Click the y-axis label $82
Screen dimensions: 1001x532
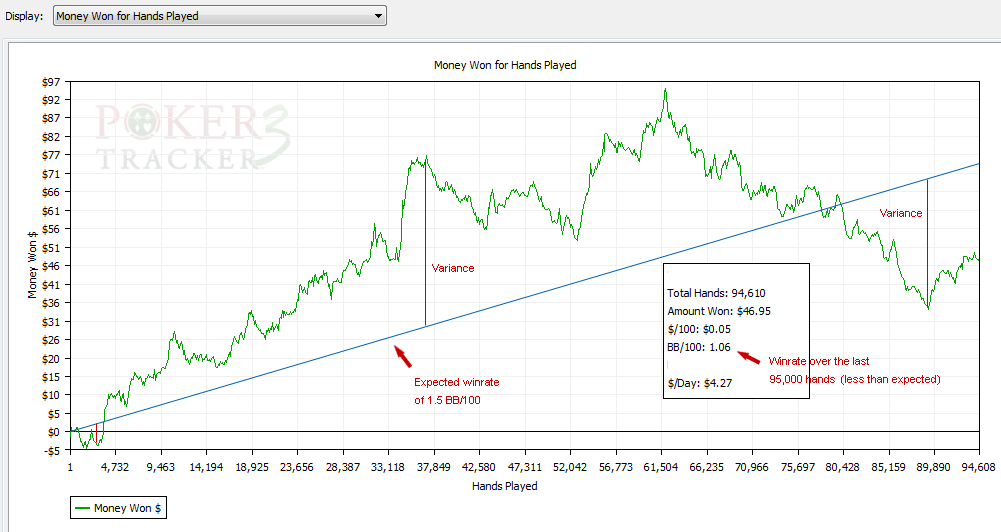51,137
